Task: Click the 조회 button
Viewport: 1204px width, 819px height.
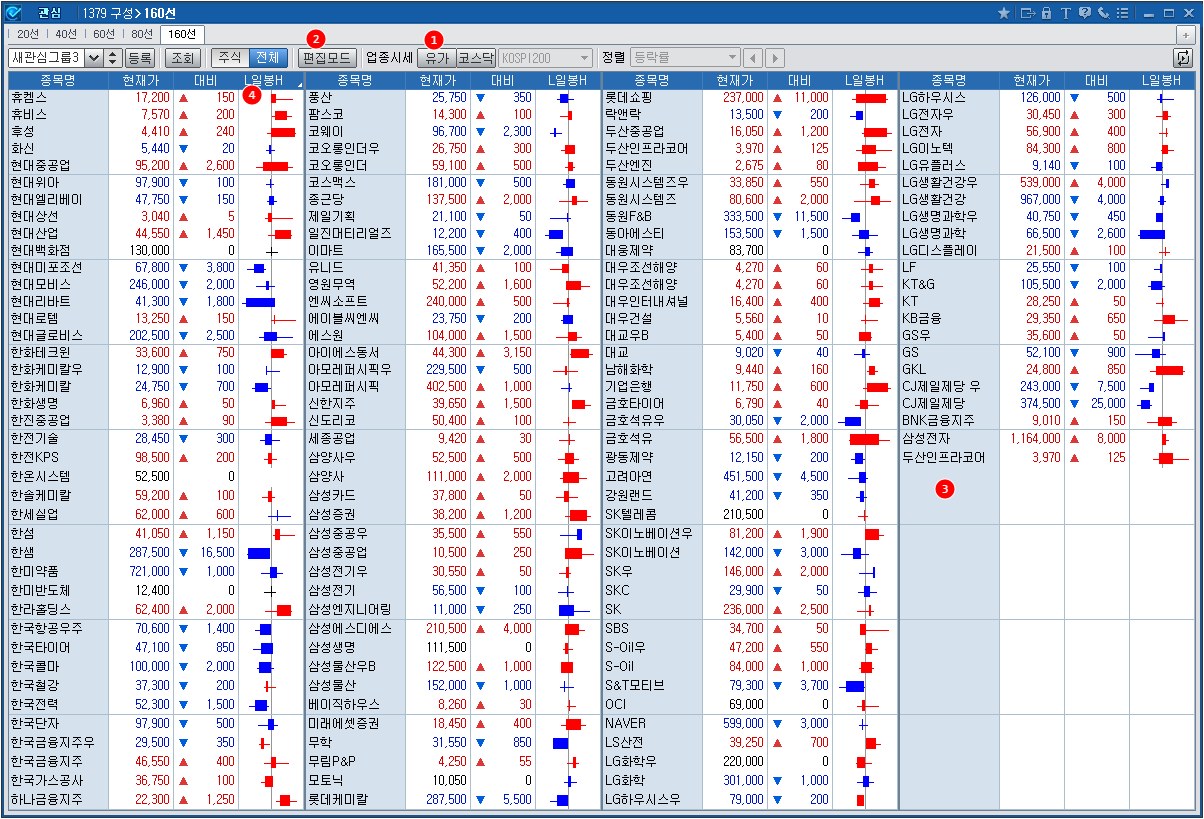Action: click(x=181, y=58)
